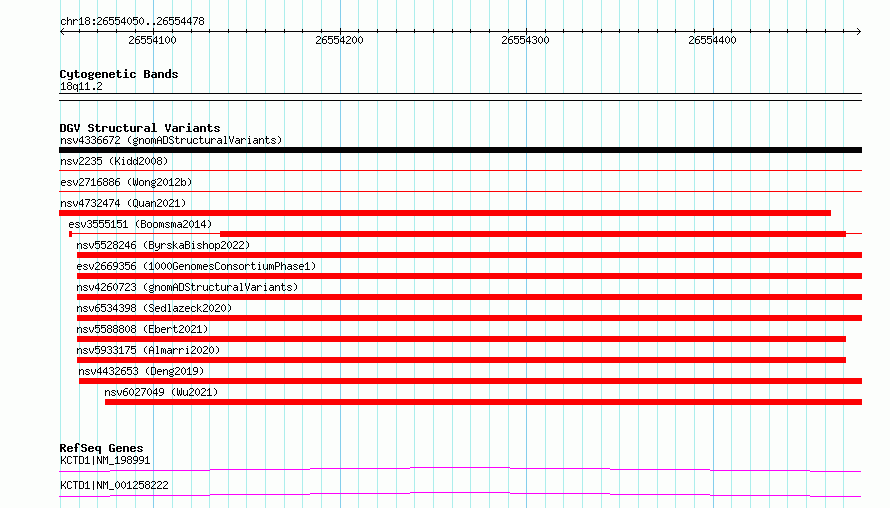Click the 26554400 ruler position label
Viewport: 890px width, 508px height.
(x=712, y=40)
